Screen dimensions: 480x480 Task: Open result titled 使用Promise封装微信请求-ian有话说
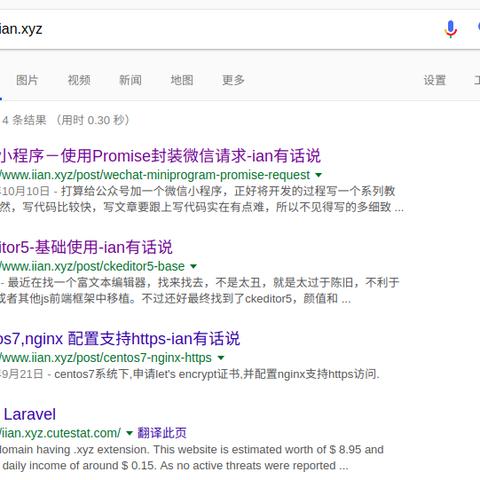160,156
